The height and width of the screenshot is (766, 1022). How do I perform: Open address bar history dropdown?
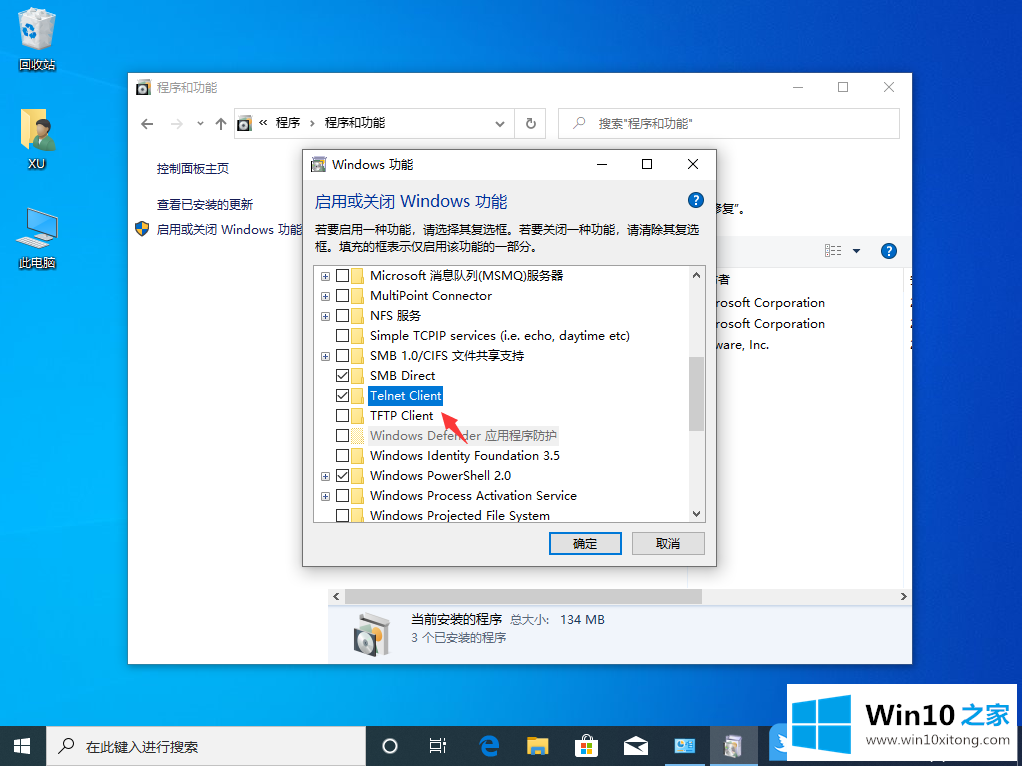tap(500, 123)
